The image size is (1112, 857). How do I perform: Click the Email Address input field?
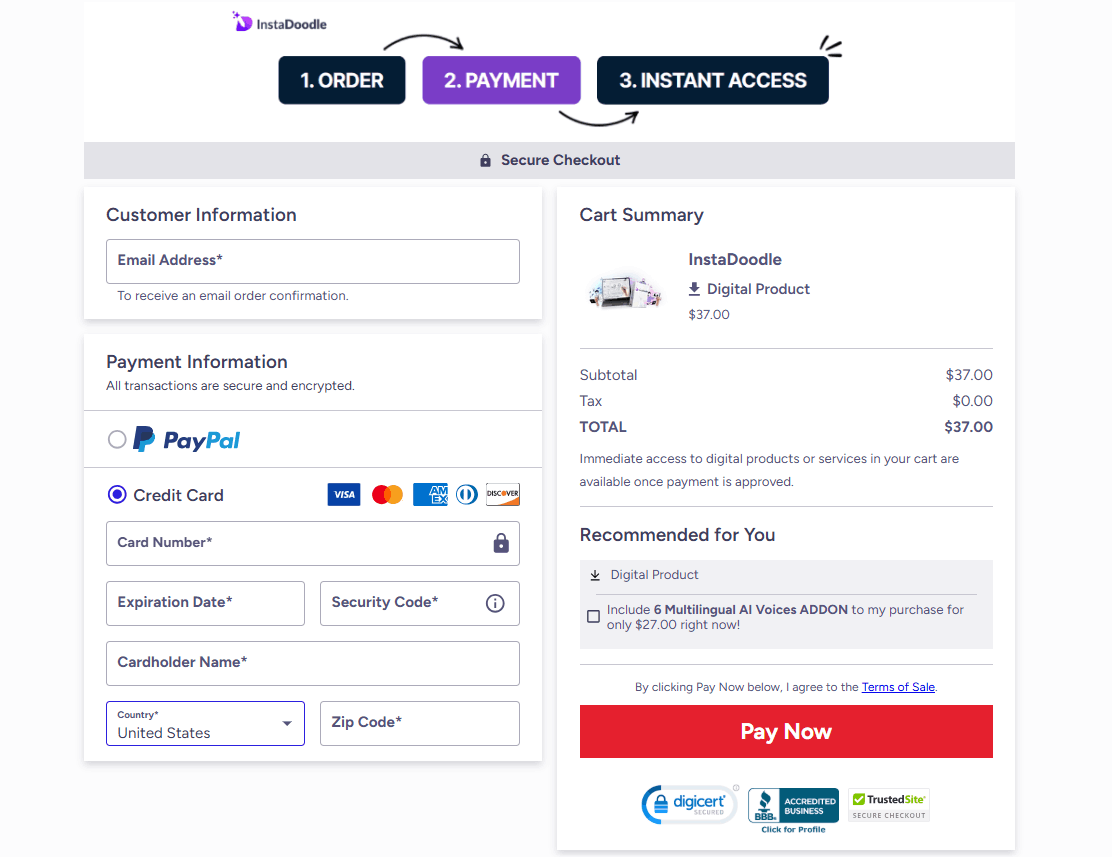pyautogui.click(x=313, y=261)
